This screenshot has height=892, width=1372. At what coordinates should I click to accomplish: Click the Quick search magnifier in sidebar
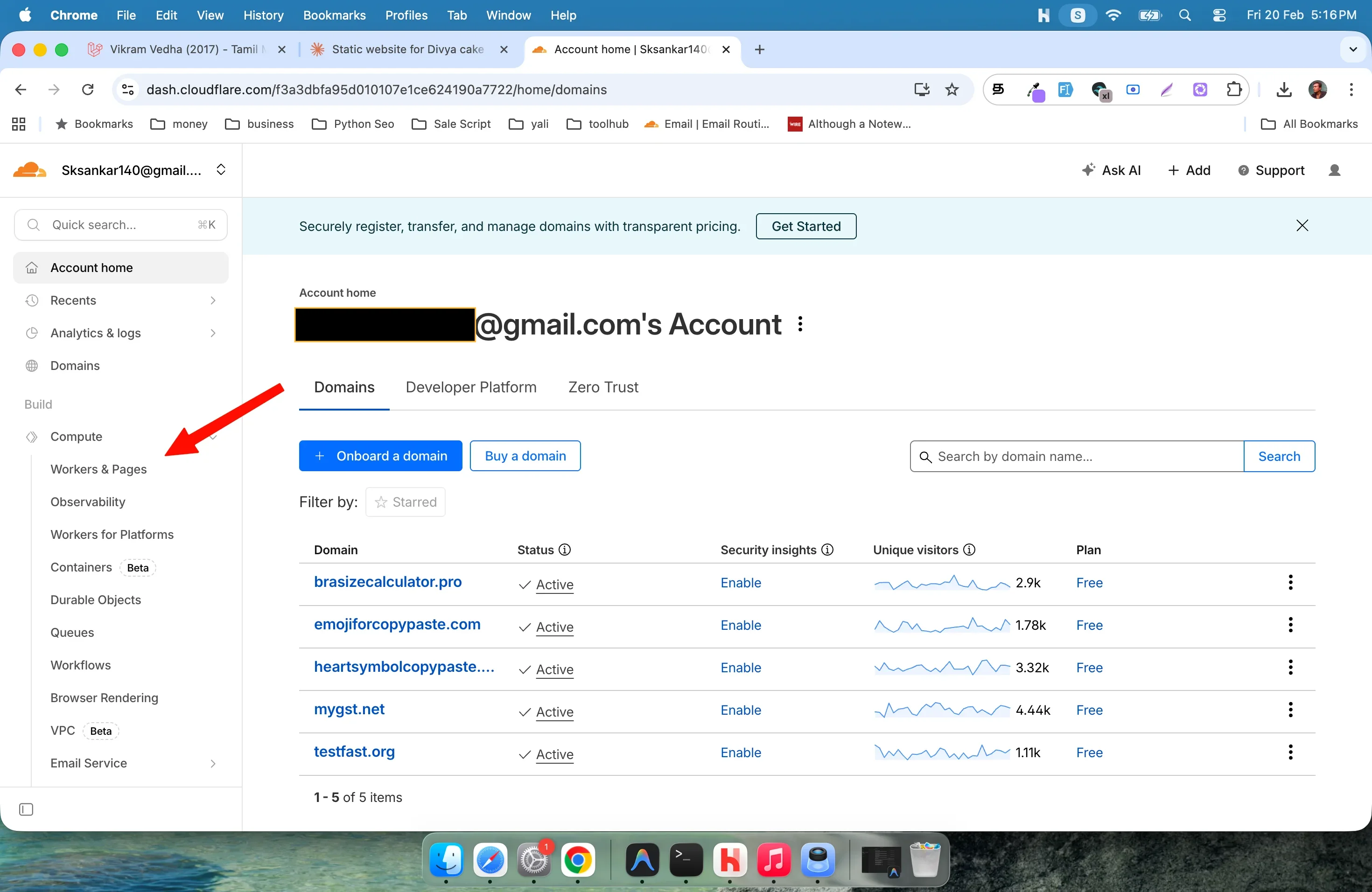tap(34, 225)
